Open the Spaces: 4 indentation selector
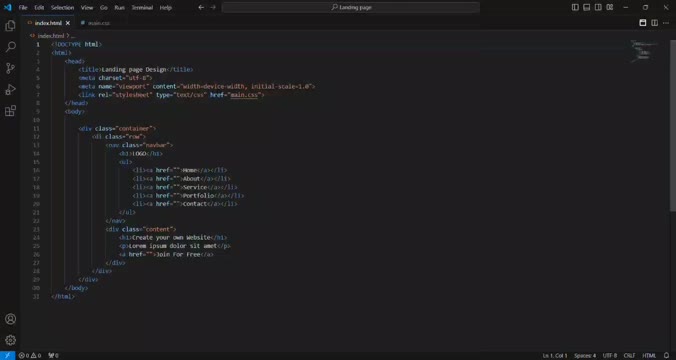The image size is (676, 360). tap(585, 356)
